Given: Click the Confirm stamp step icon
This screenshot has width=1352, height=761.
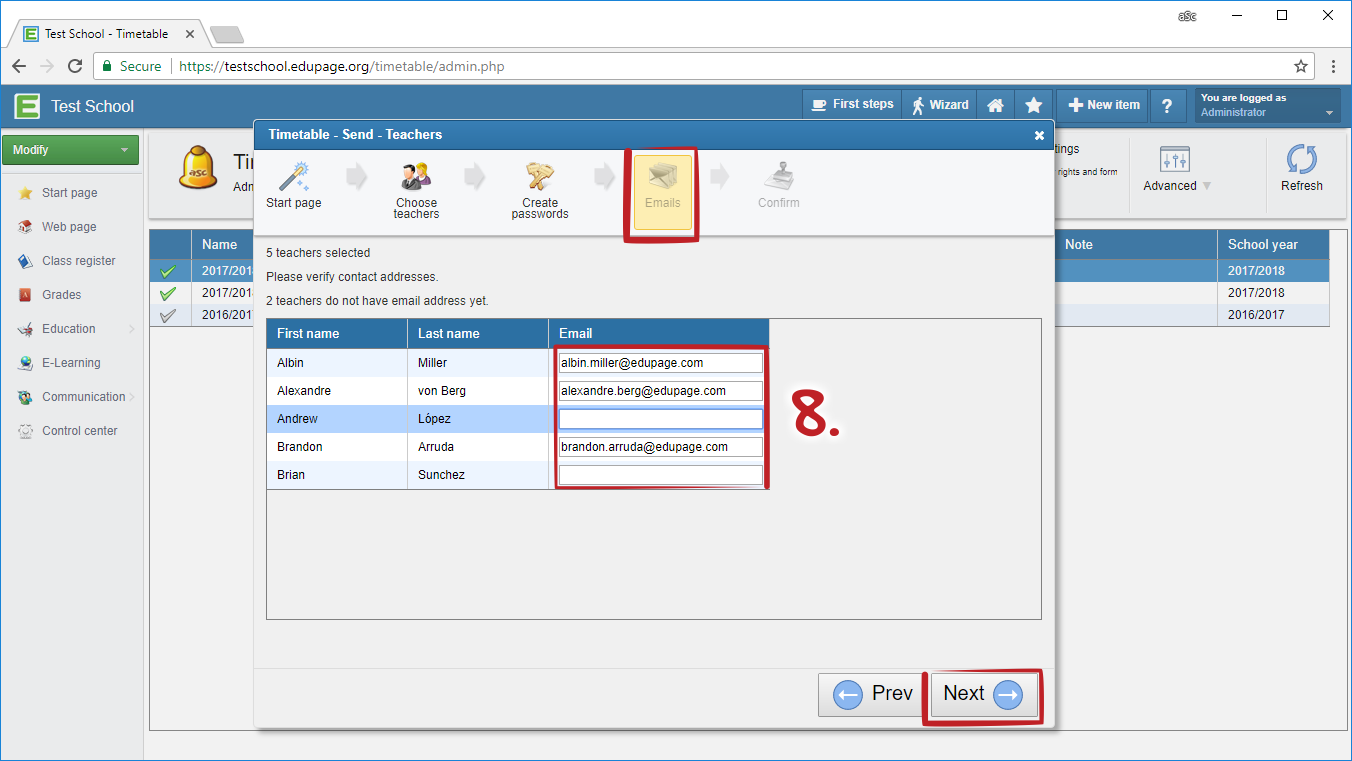Looking at the screenshot, I should (x=778, y=178).
